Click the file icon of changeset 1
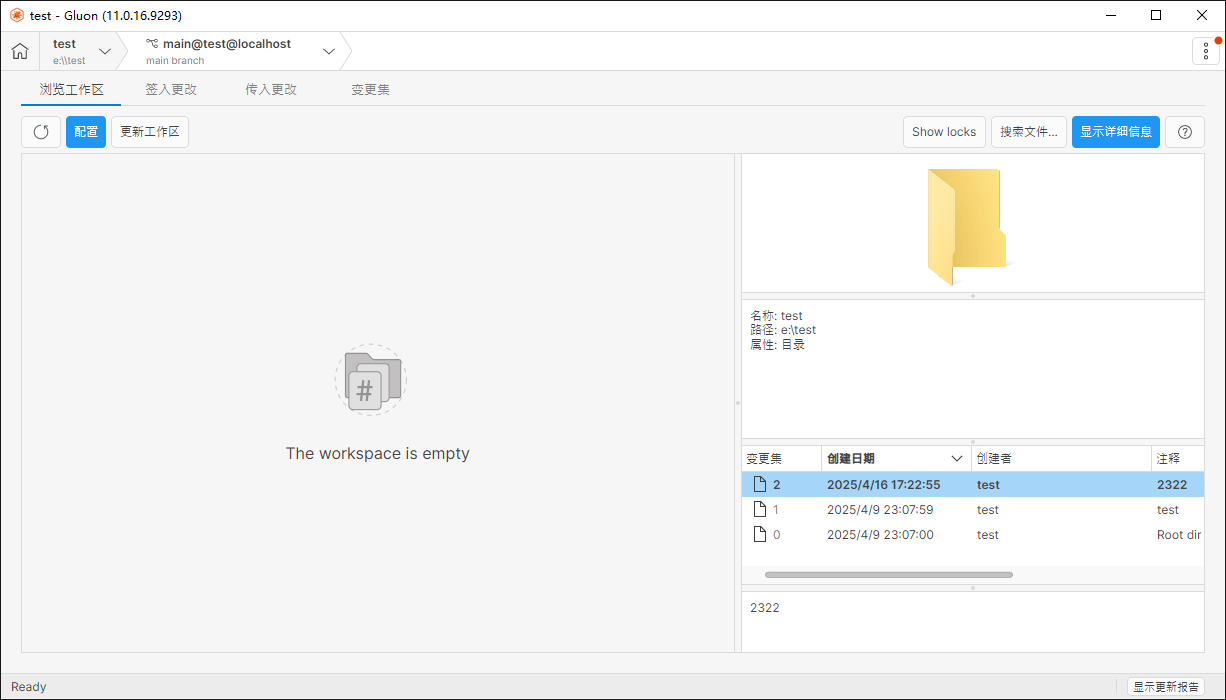 coord(759,510)
